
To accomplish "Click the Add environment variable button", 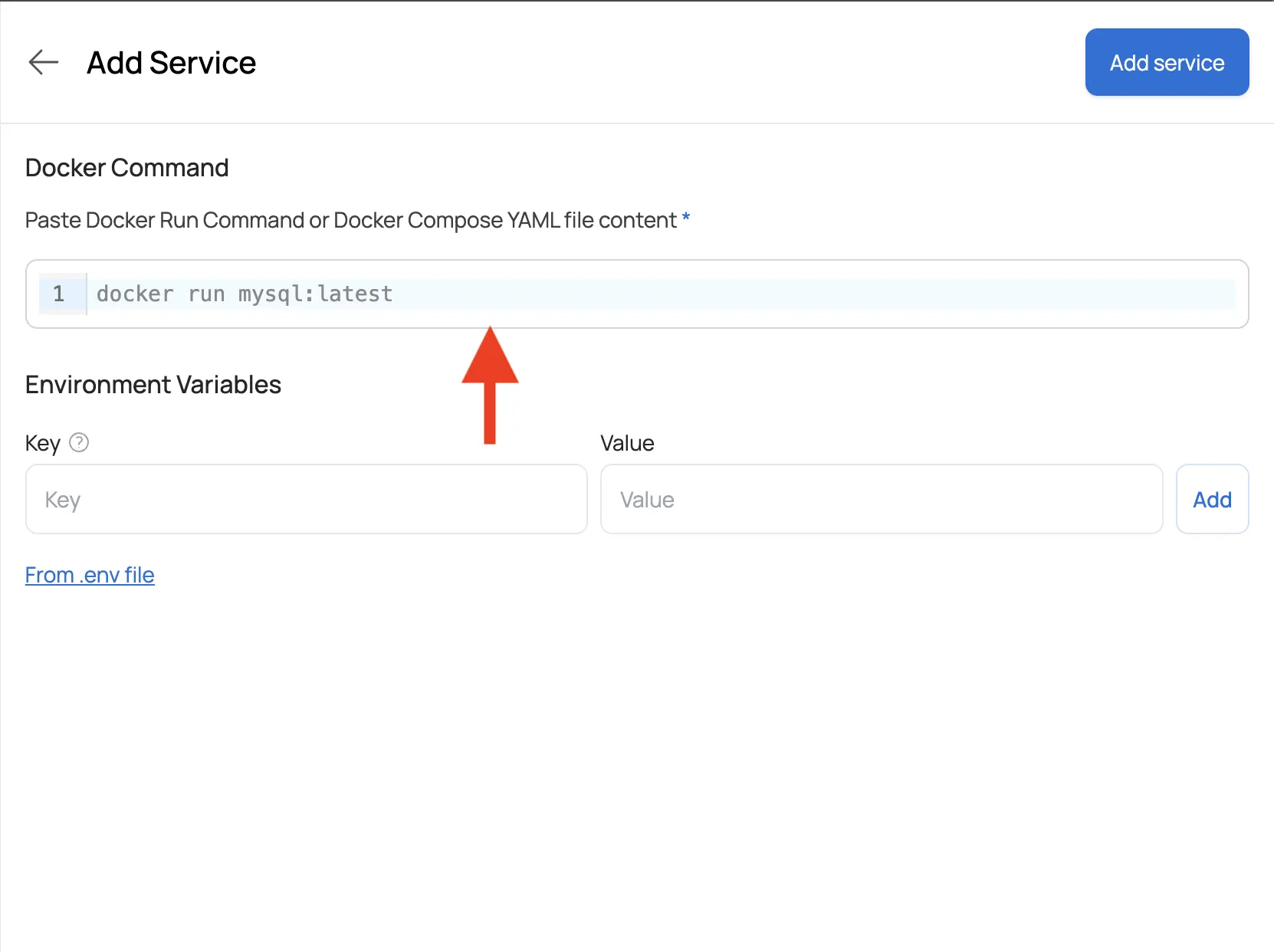I will coord(1212,499).
